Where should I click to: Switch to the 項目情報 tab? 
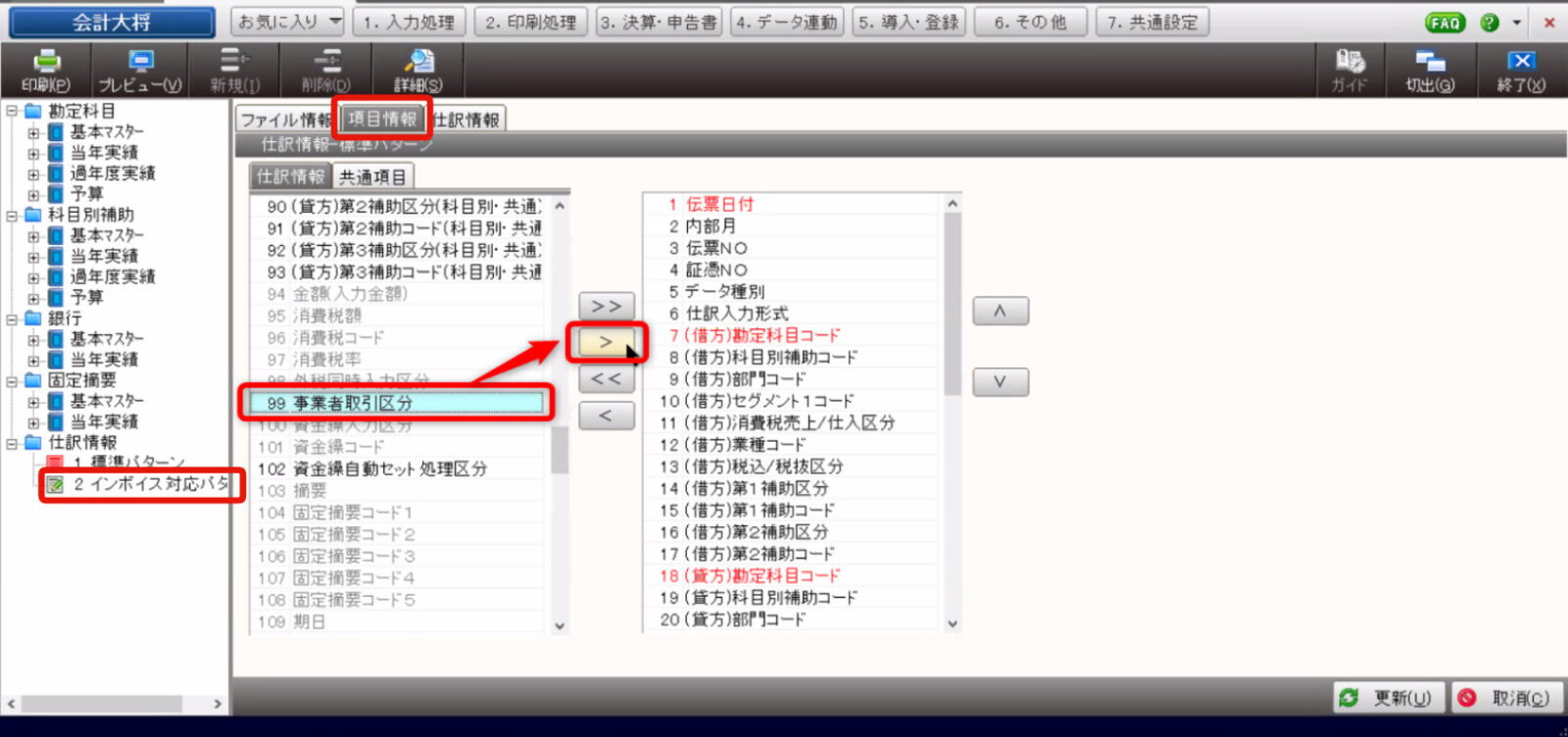pos(382,119)
